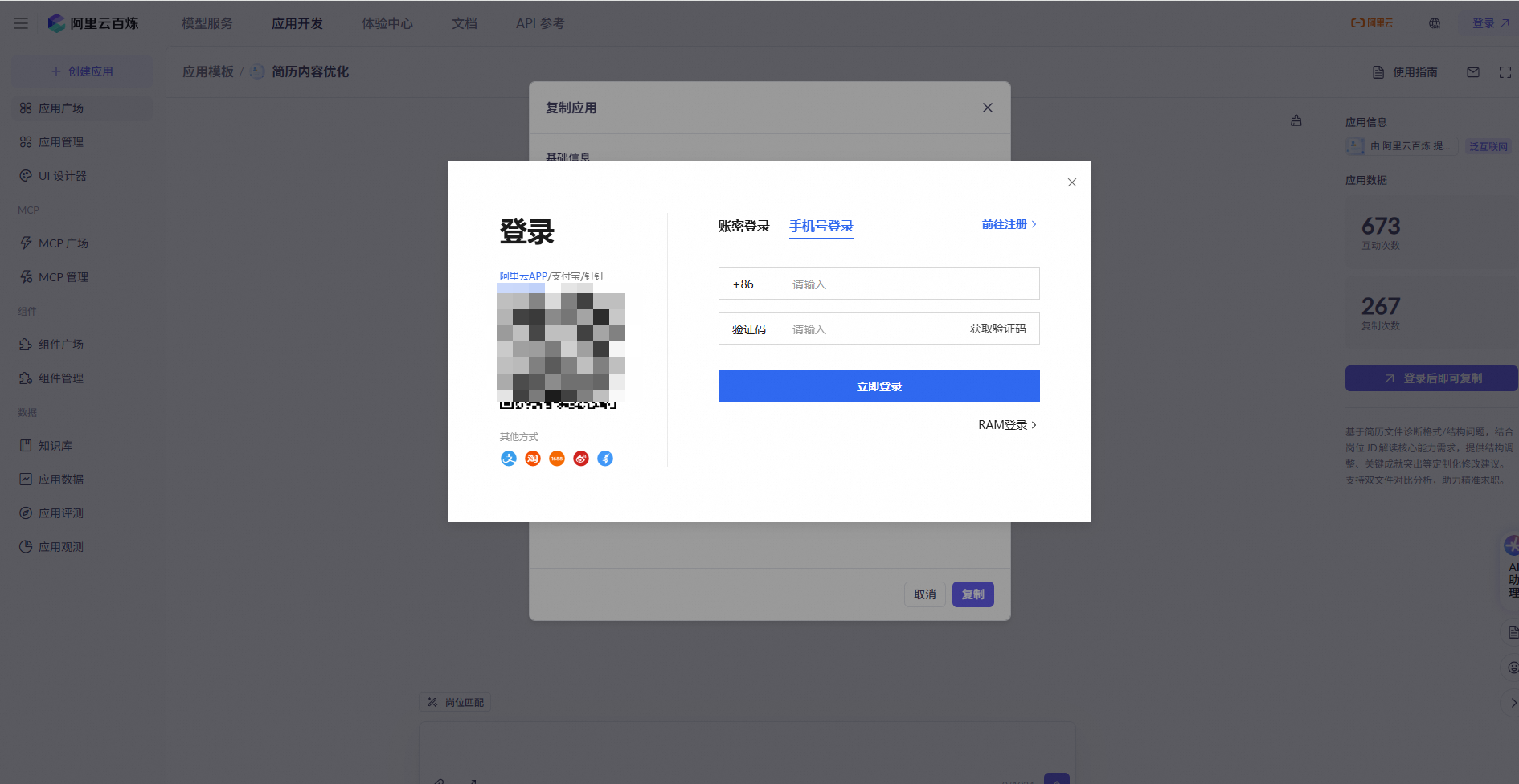Switch to the 账密登录 tab
Screen dimensions: 1519x784
pos(743,226)
